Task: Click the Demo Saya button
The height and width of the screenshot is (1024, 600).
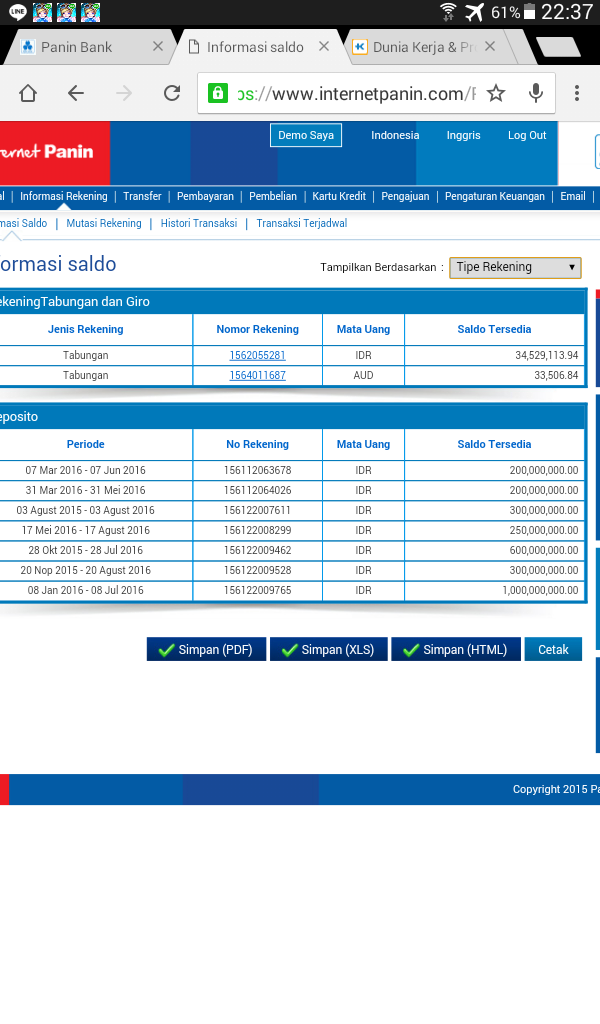Action: click(306, 135)
